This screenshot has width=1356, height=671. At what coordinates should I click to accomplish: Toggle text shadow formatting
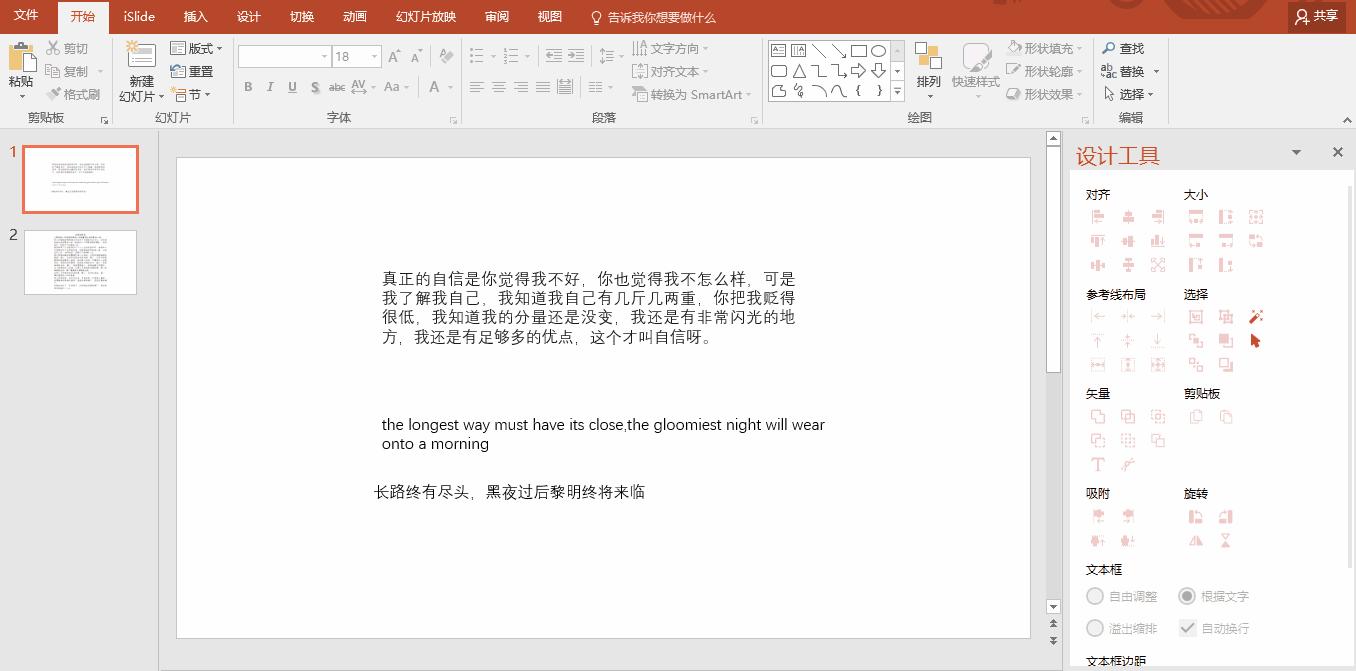tap(315, 87)
